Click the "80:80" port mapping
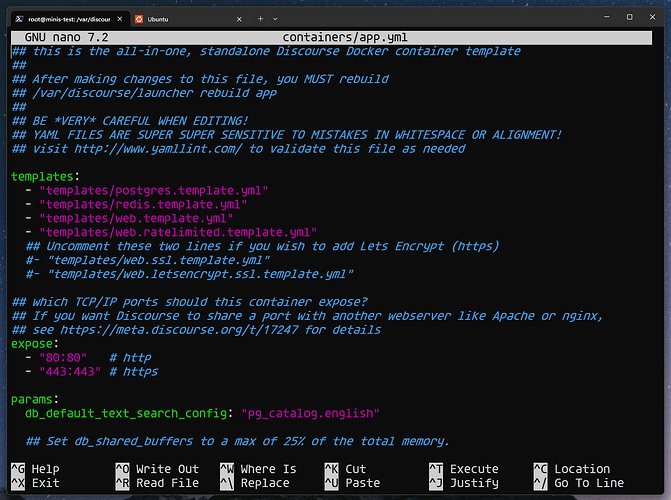This screenshot has width=671, height=500. 63,357
